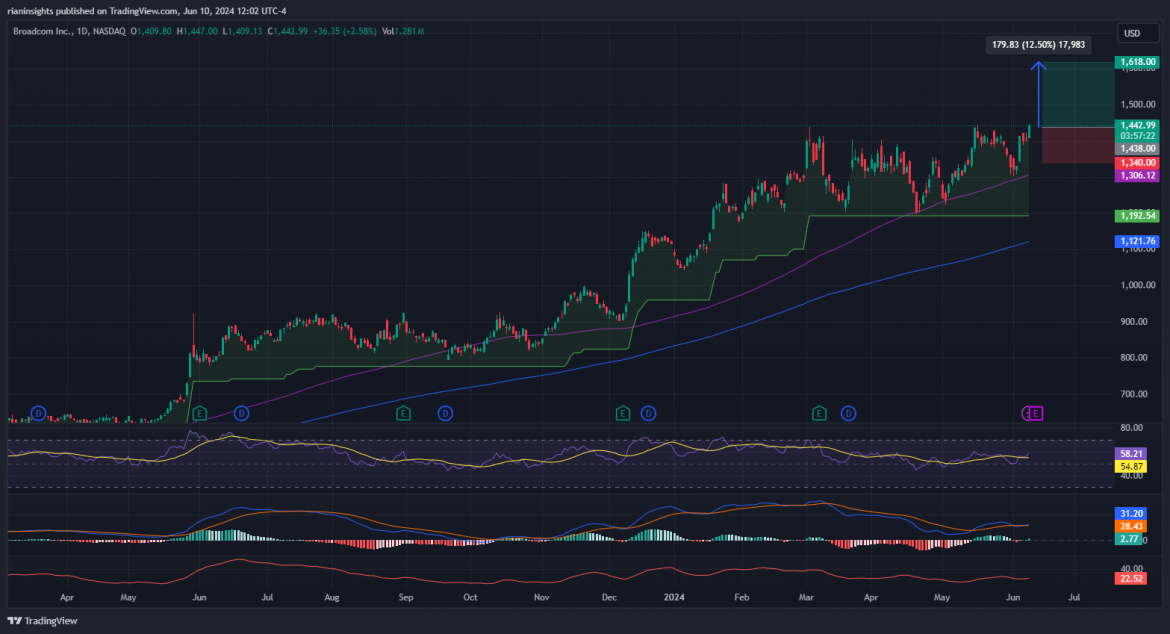Image resolution: width=1170 pixels, height=634 pixels.
Task: Click the dividend marker in March 2024
Action: [x=849, y=413]
